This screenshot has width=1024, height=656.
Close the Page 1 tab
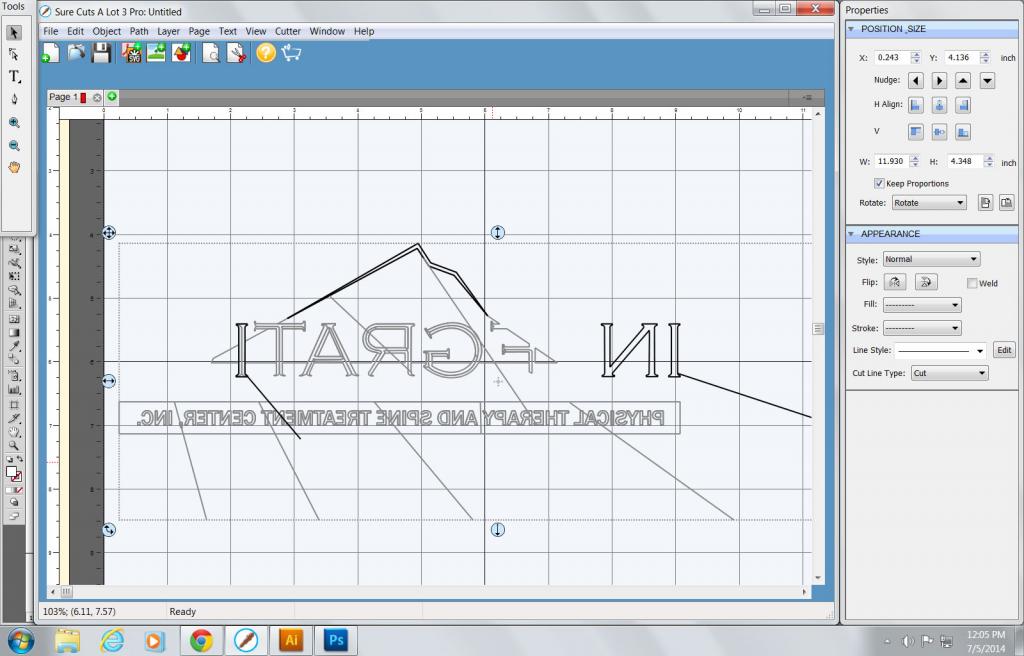click(97, 97)
